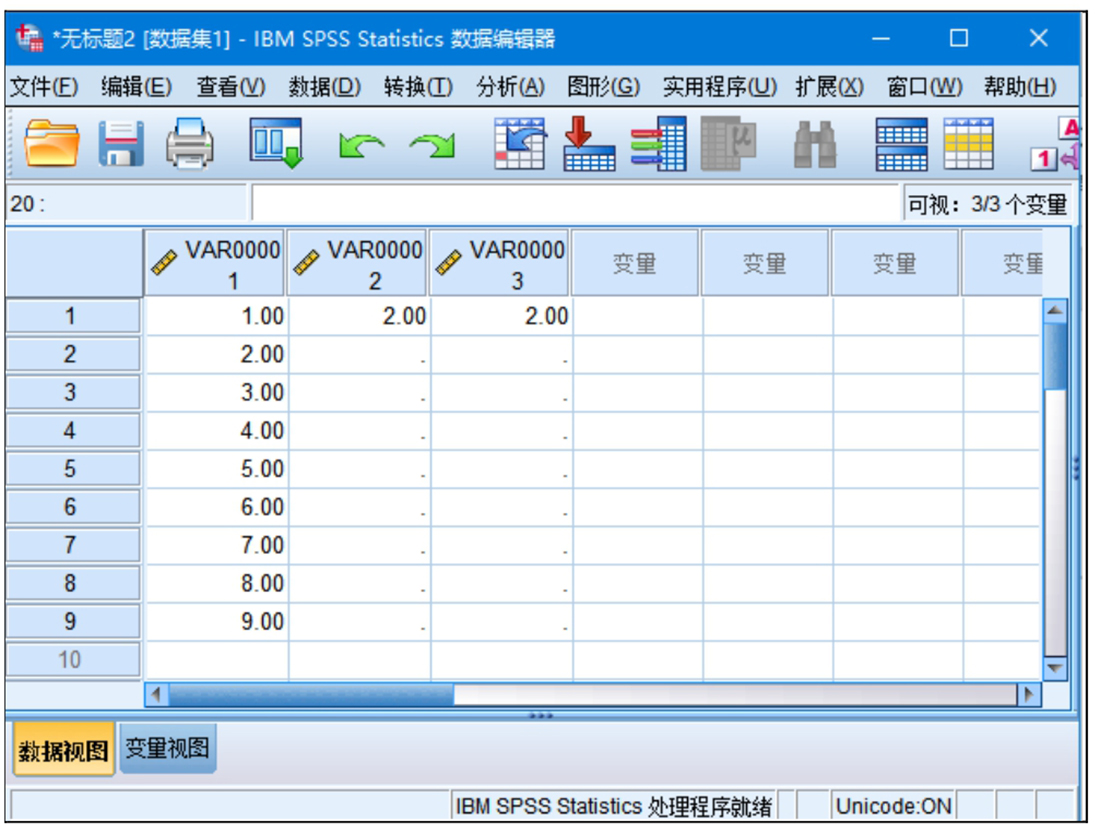Switch to the 变量视图 tab
Image resolution: width=1100 pixels, height=833 pixels.
pyautogui.click(x=167, y=748)
